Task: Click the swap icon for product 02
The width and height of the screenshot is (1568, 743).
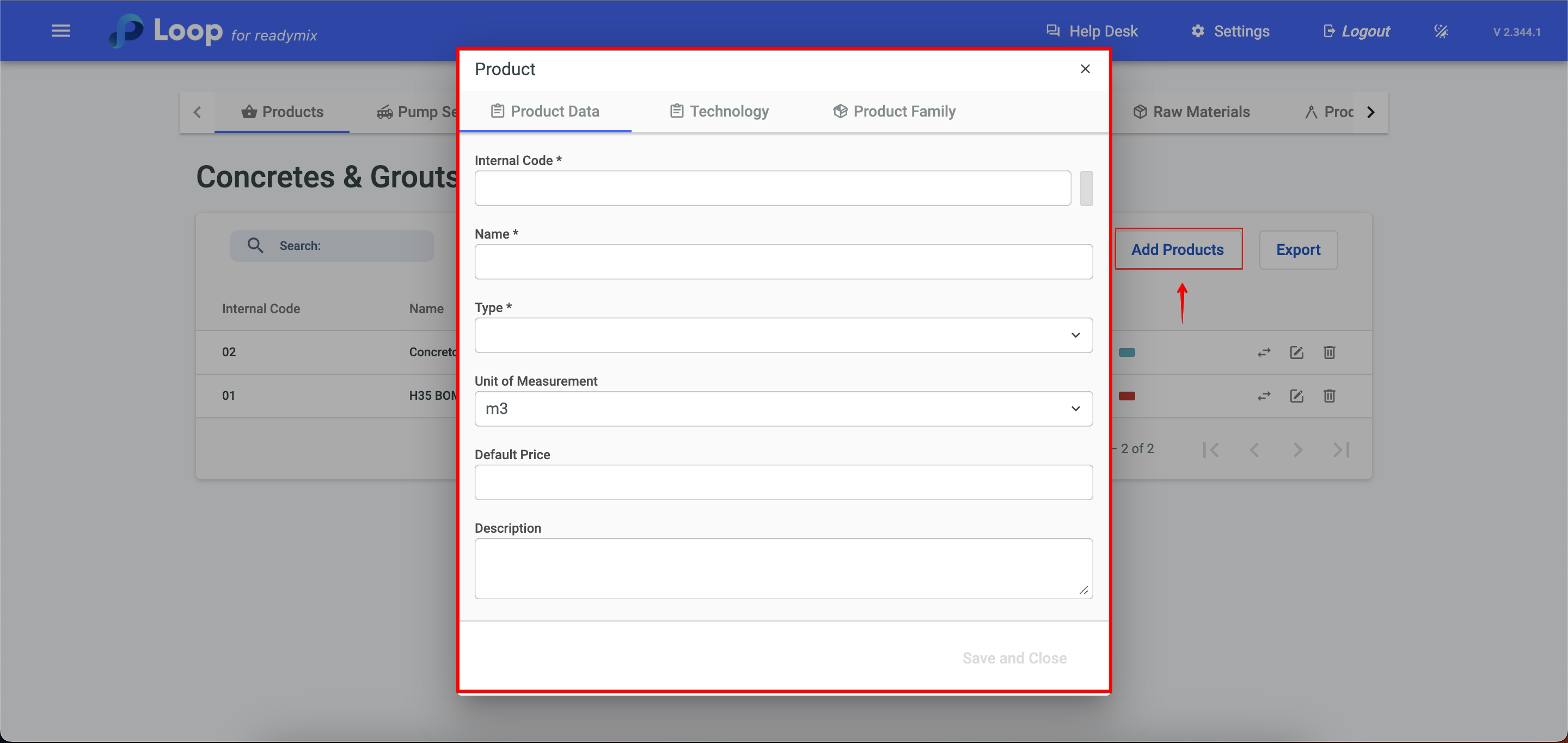Action: pos(1264,352)
